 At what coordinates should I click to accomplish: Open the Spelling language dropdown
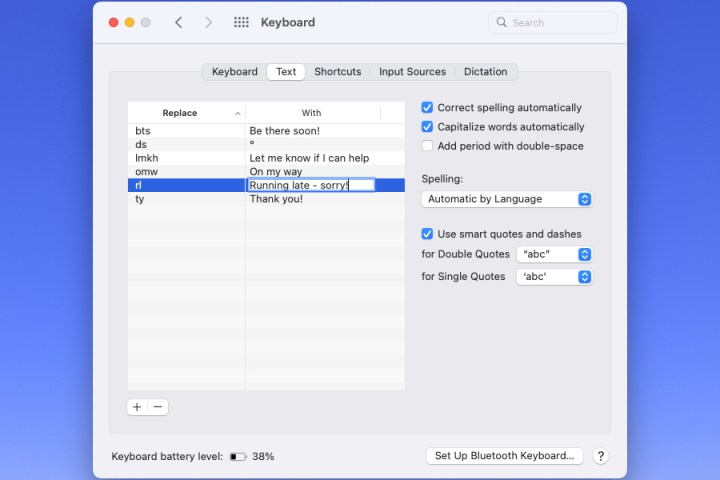coord(507,199)
